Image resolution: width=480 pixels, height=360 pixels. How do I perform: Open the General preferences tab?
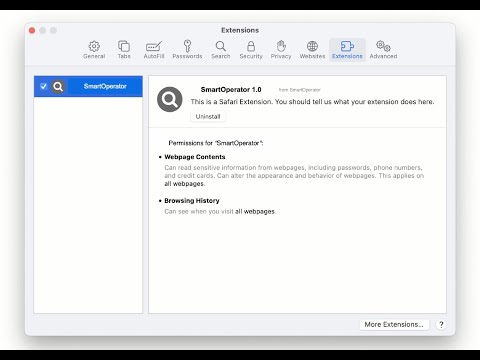[x=94, y=50]
